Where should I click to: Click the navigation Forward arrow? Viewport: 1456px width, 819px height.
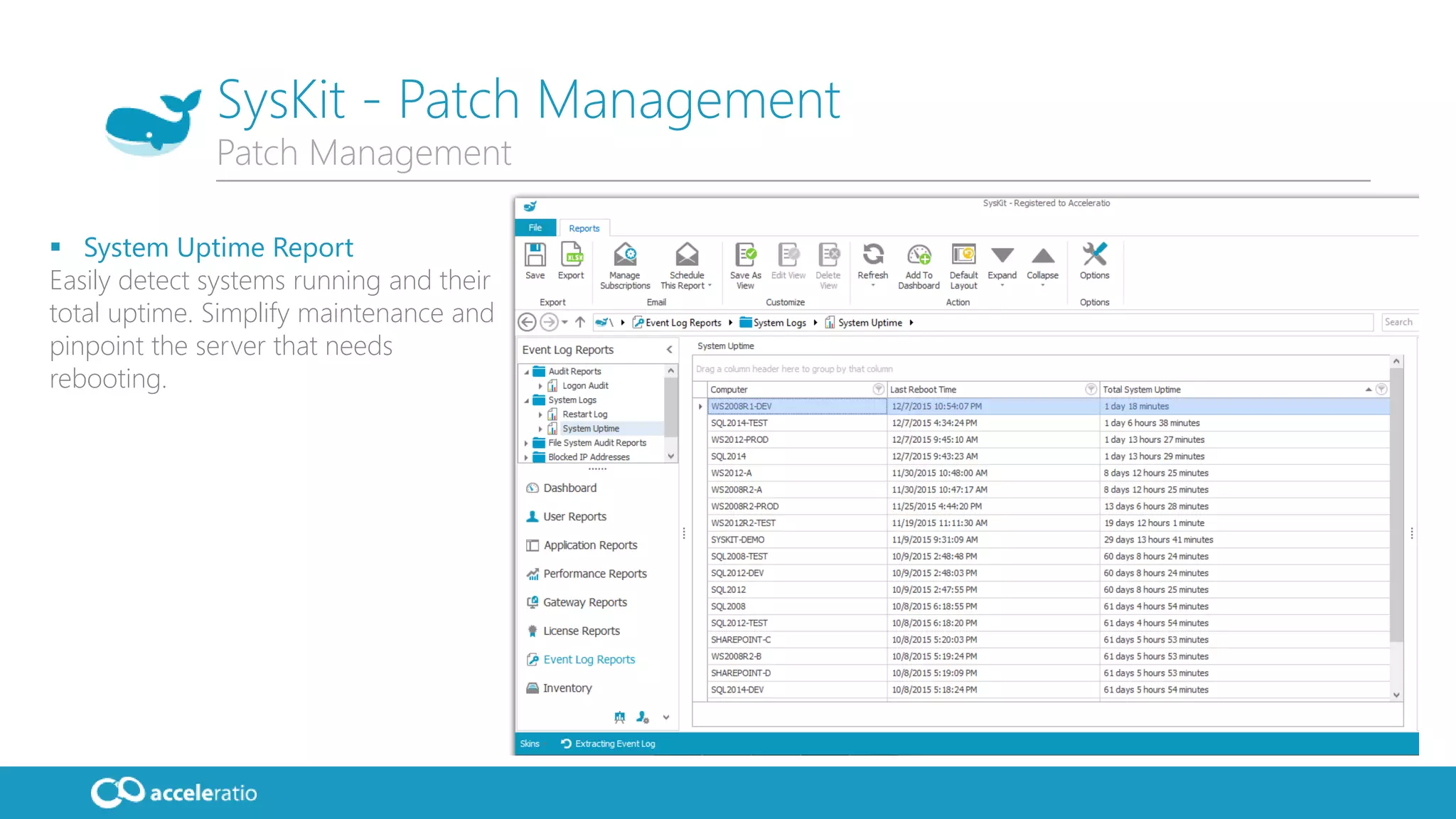click(548, 323)
